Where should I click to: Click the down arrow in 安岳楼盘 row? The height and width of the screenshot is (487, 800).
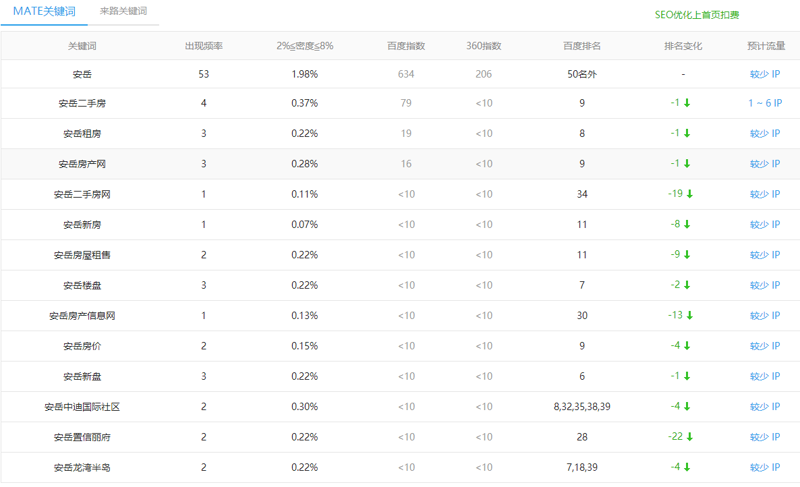coord(688,285)
